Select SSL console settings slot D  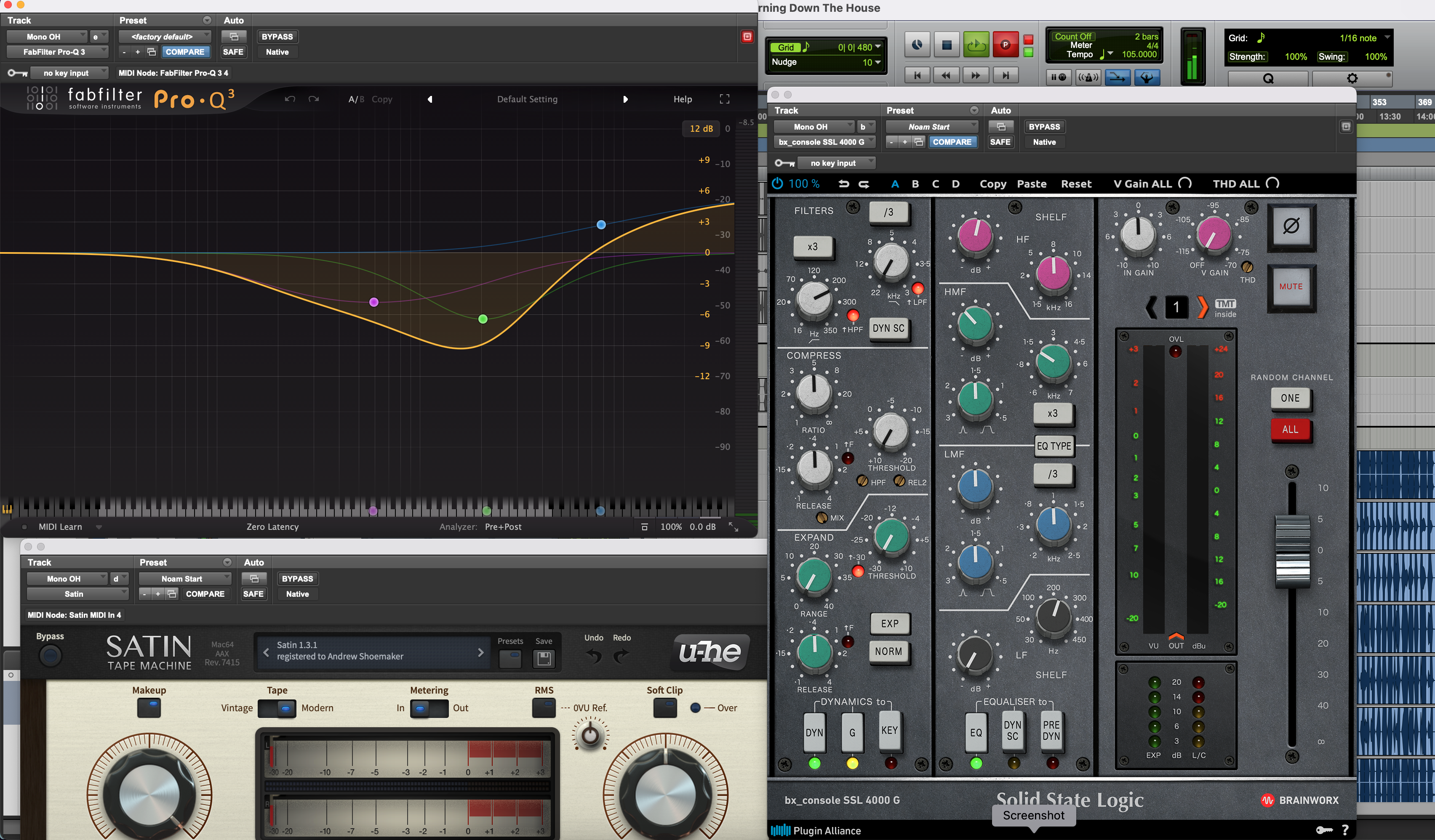pos(955,184)
